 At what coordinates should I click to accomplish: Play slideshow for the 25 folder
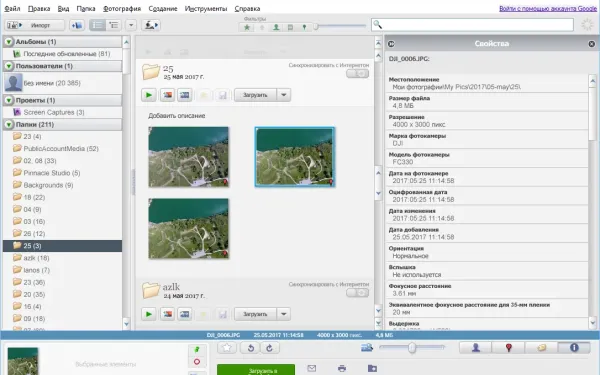[148, 95]
